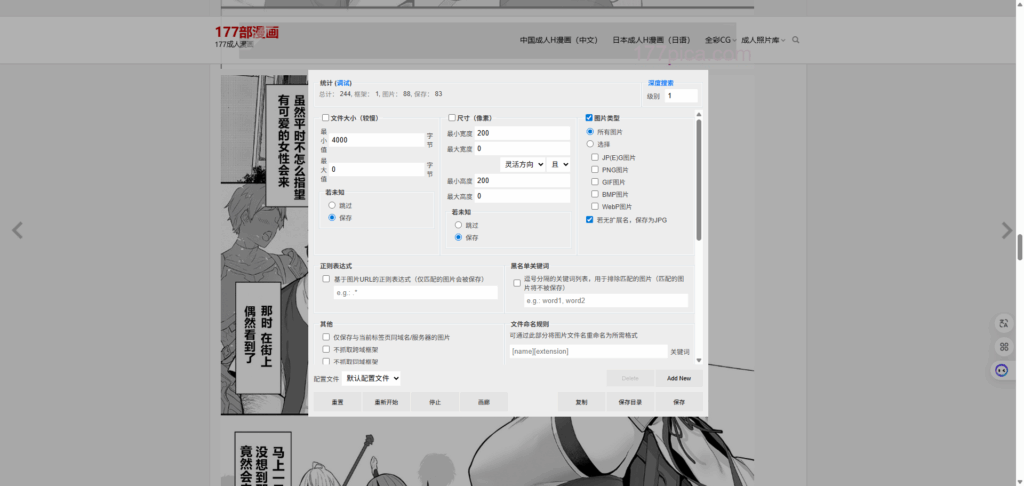Click the translate icon in right sidebar
1024x486 pixels.
[1003, 323]
